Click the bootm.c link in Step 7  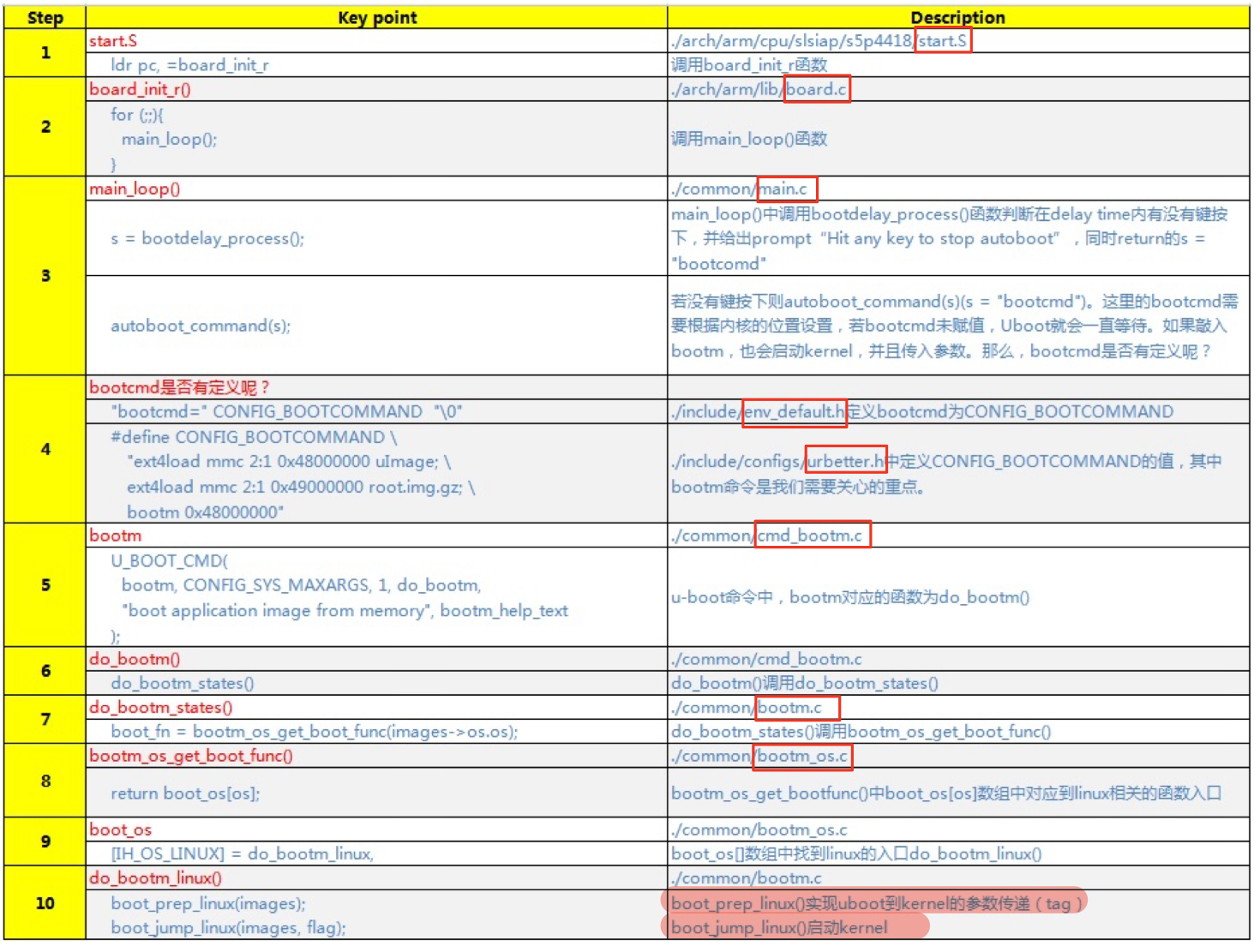pos(795,708)
